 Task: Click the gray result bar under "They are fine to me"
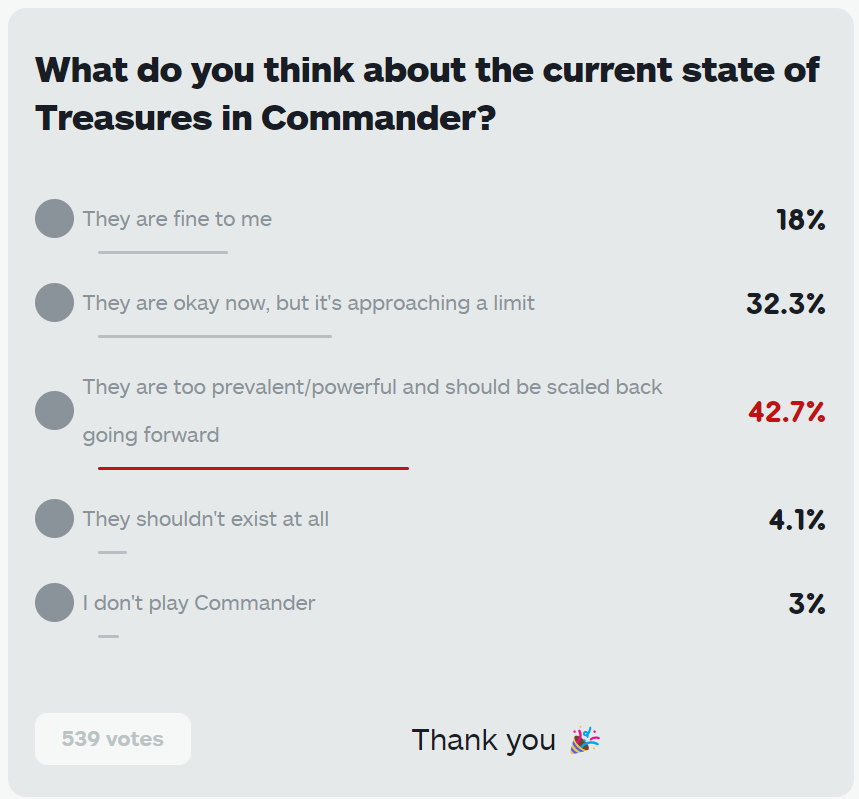coord(163,252)
